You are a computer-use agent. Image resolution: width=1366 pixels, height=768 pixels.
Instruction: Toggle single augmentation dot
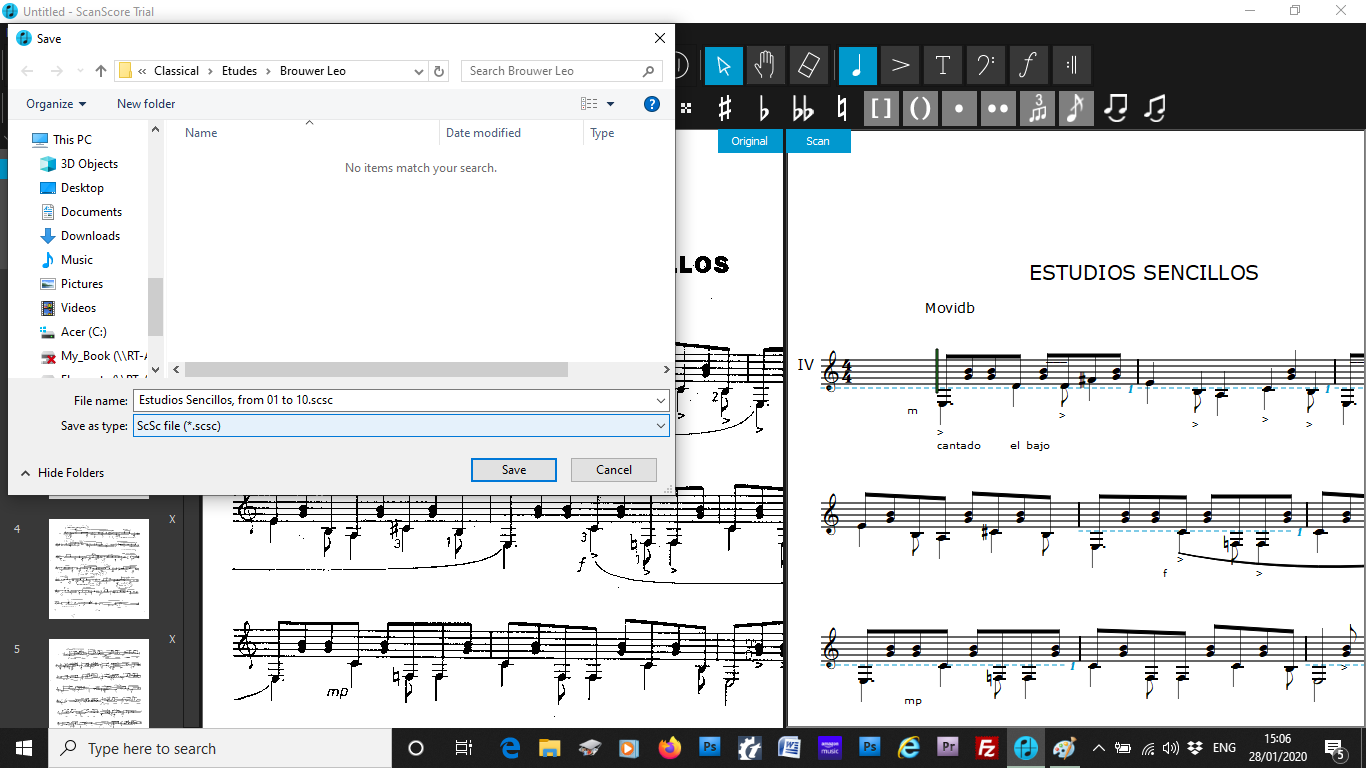(x=959, y=108)
